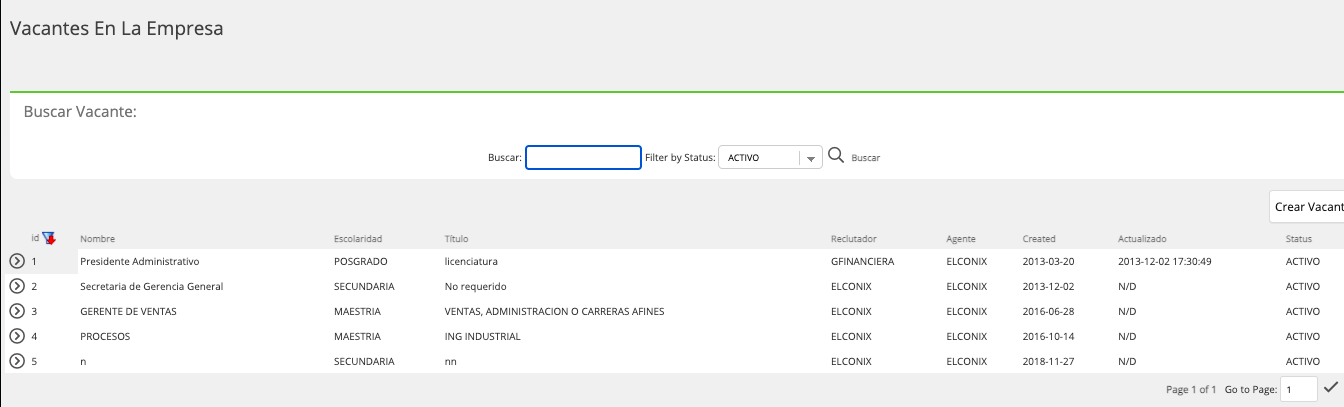Image resolution: width=1344 pixels, height=407 pixels.
Task: Expand row 2 Secretaria de Gerencia General
Action: (17, 286)
